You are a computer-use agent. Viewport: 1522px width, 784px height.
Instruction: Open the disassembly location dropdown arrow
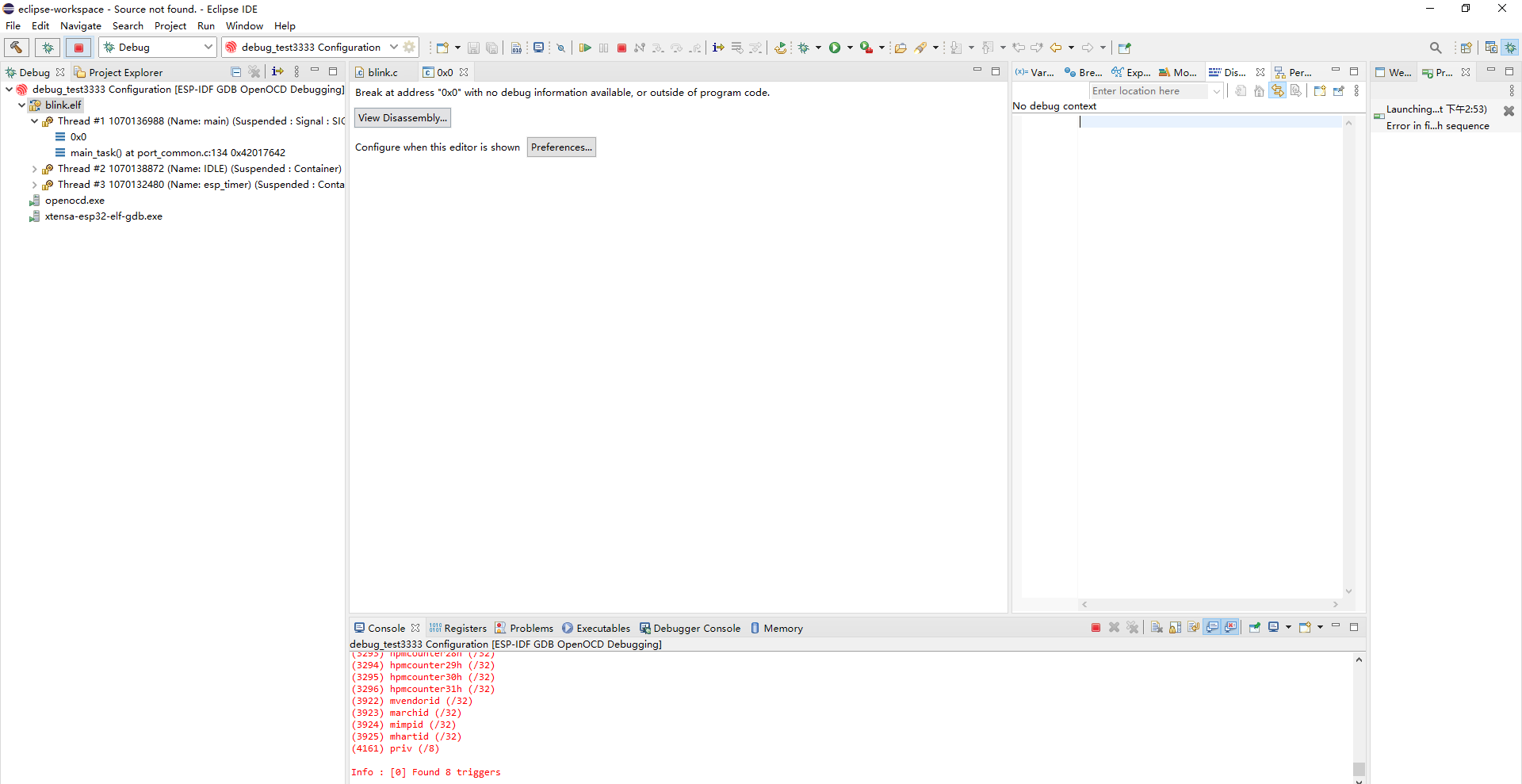(1216, 91)
